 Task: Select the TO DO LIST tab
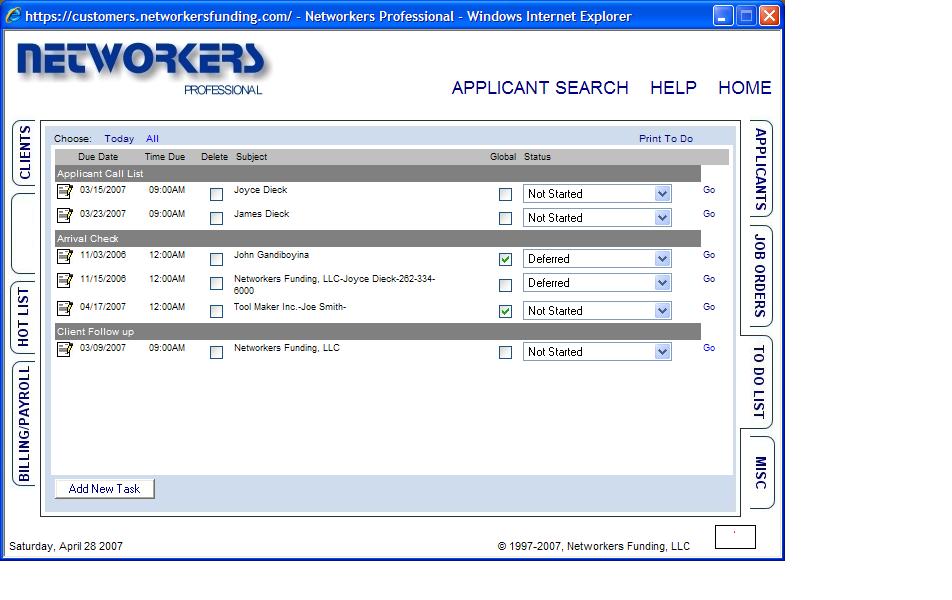[x=759, y=381]
